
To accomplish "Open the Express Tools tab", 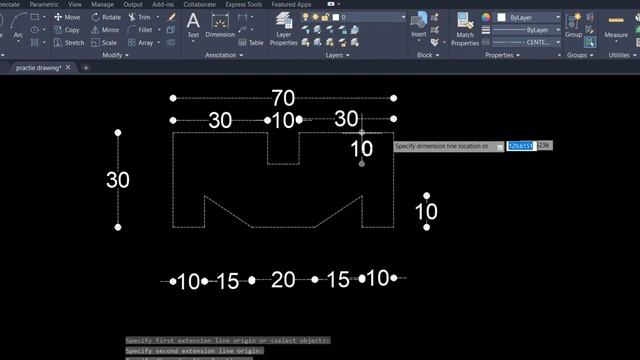I will (x=244, y=4).
